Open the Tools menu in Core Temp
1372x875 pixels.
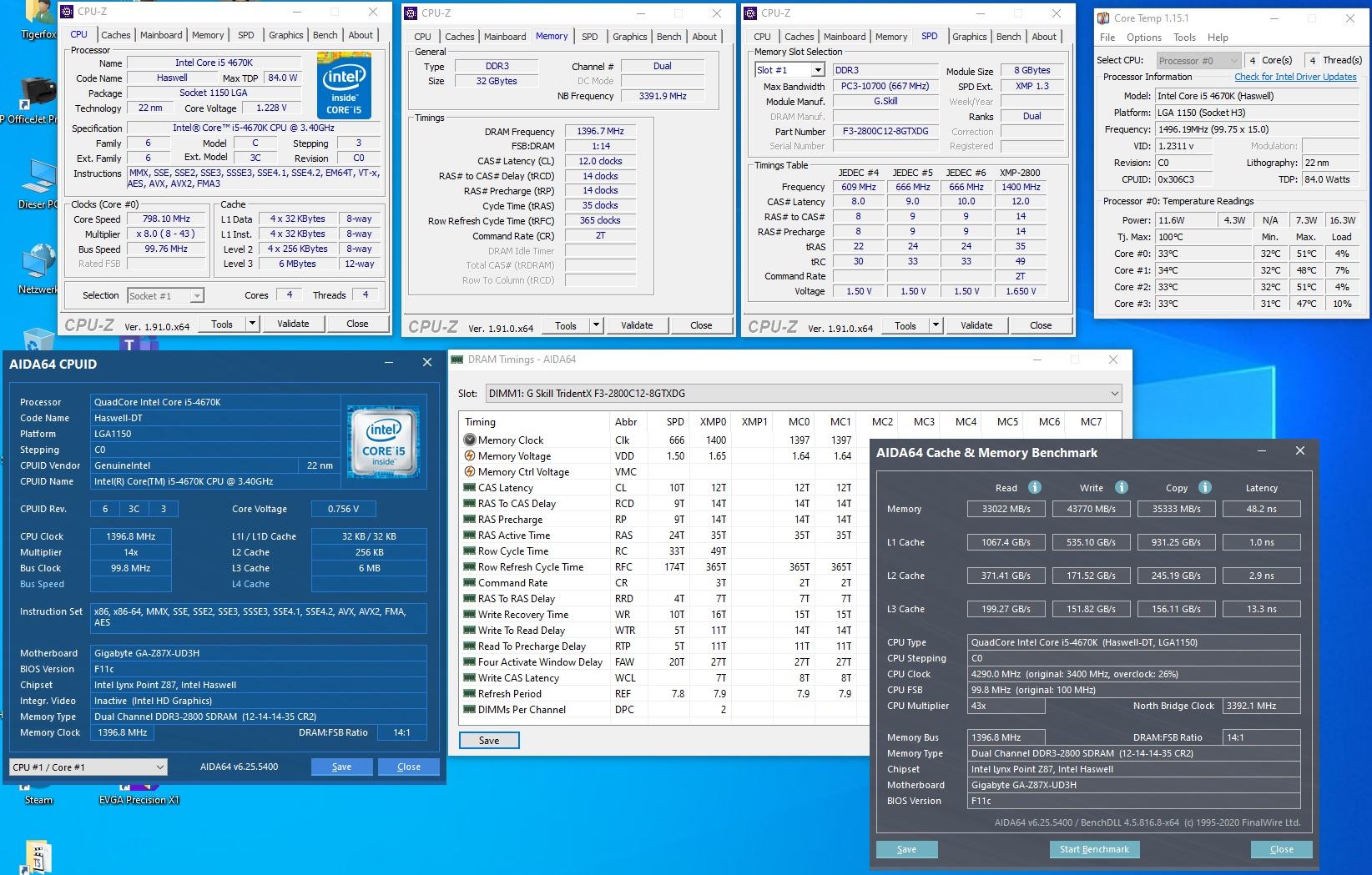tap(1184, 38)
